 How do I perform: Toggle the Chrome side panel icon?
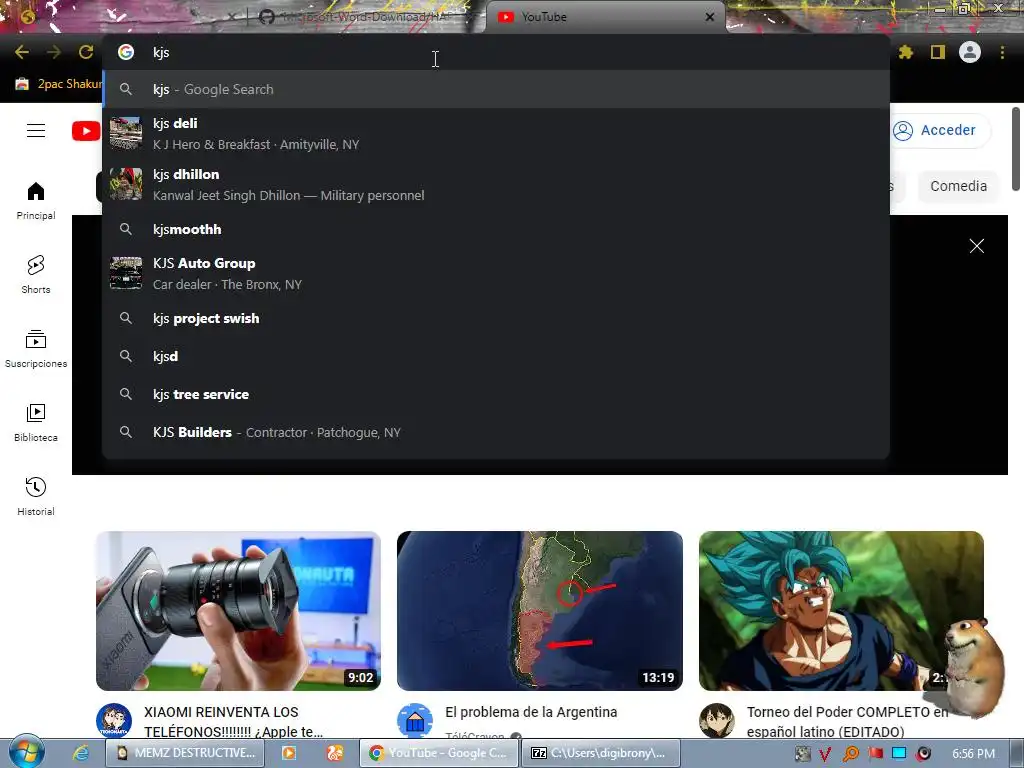coord(938,52)
